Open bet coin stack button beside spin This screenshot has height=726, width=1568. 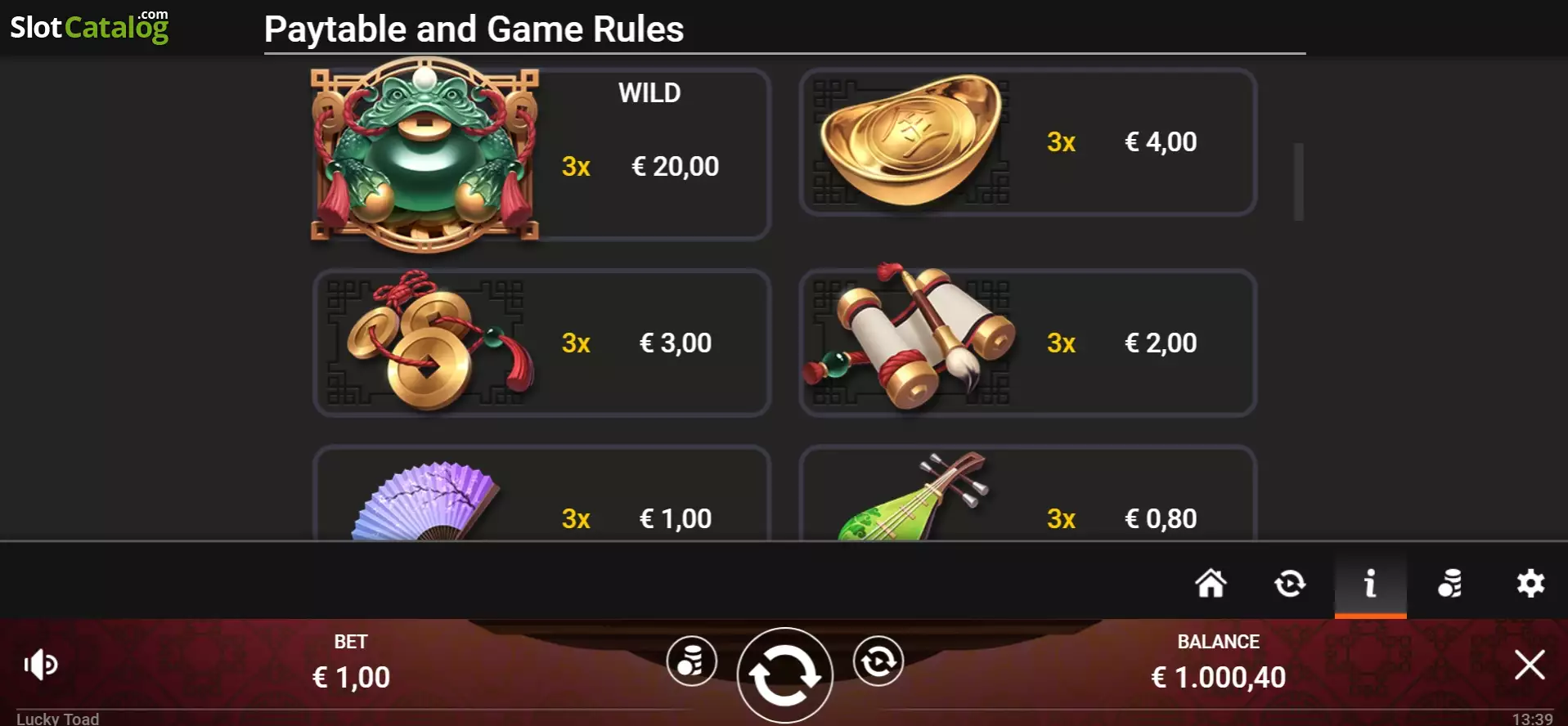point(691,661)
